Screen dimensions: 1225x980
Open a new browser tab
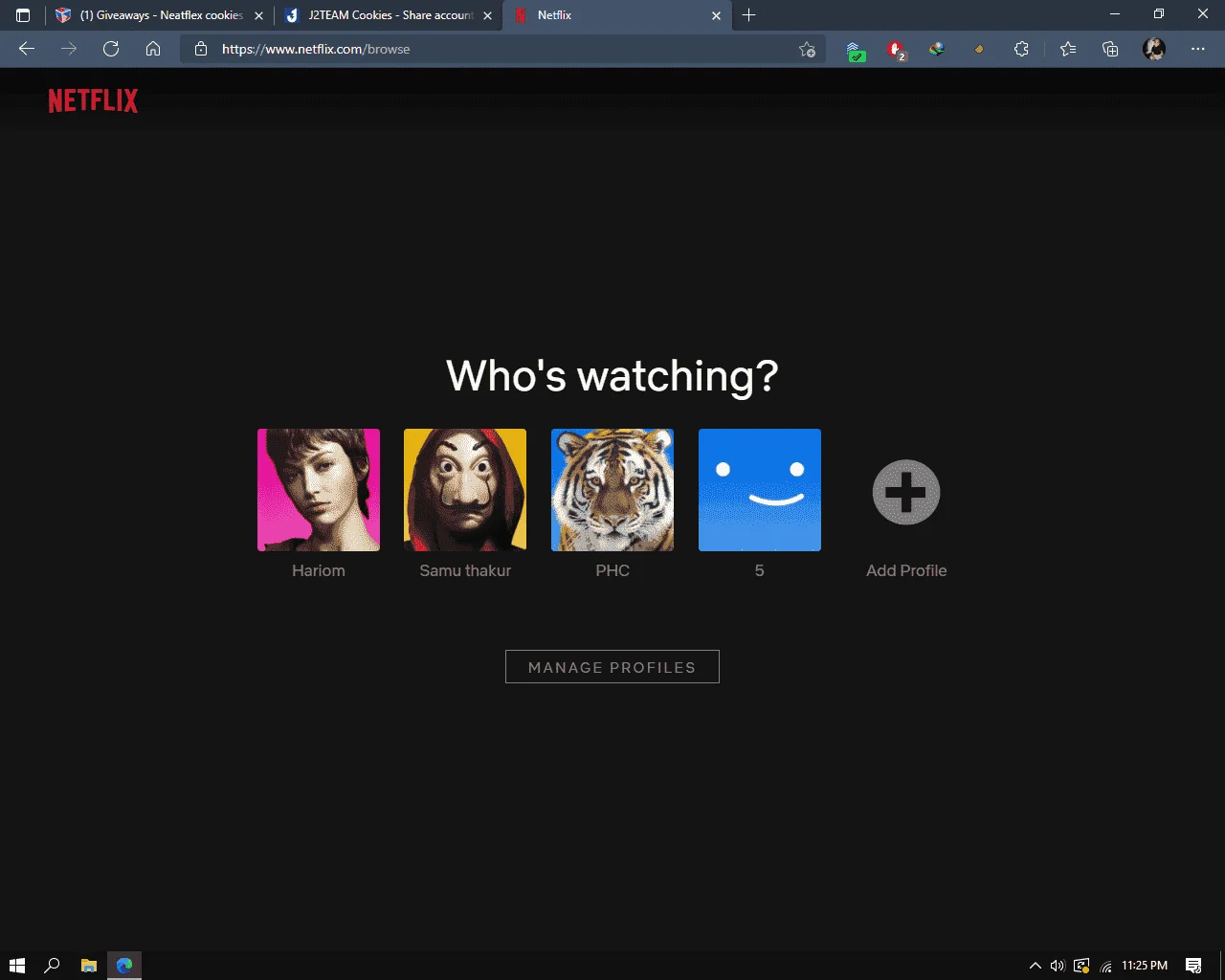pos(749,15)
